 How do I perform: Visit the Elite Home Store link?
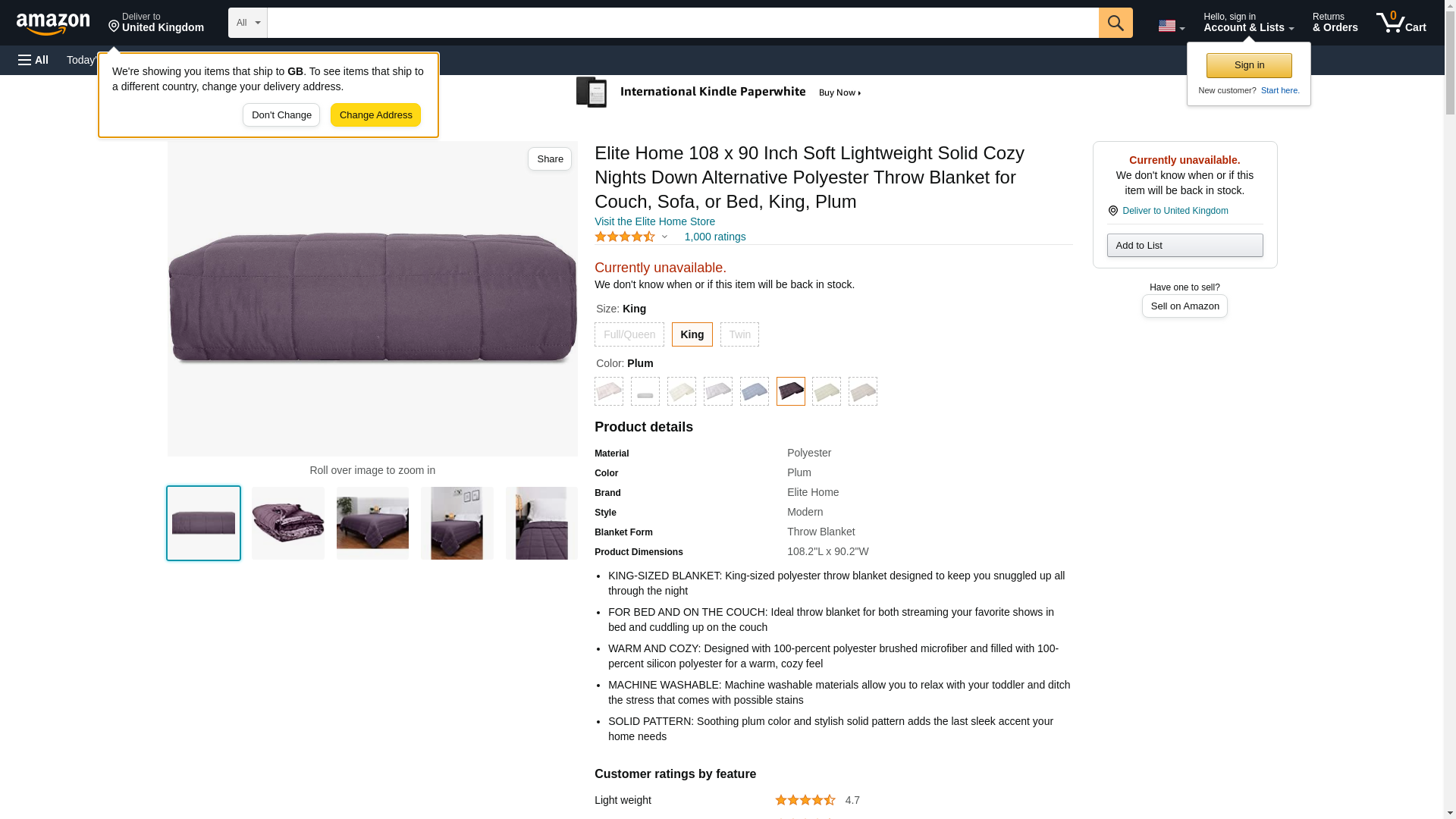tap(654, 221)
